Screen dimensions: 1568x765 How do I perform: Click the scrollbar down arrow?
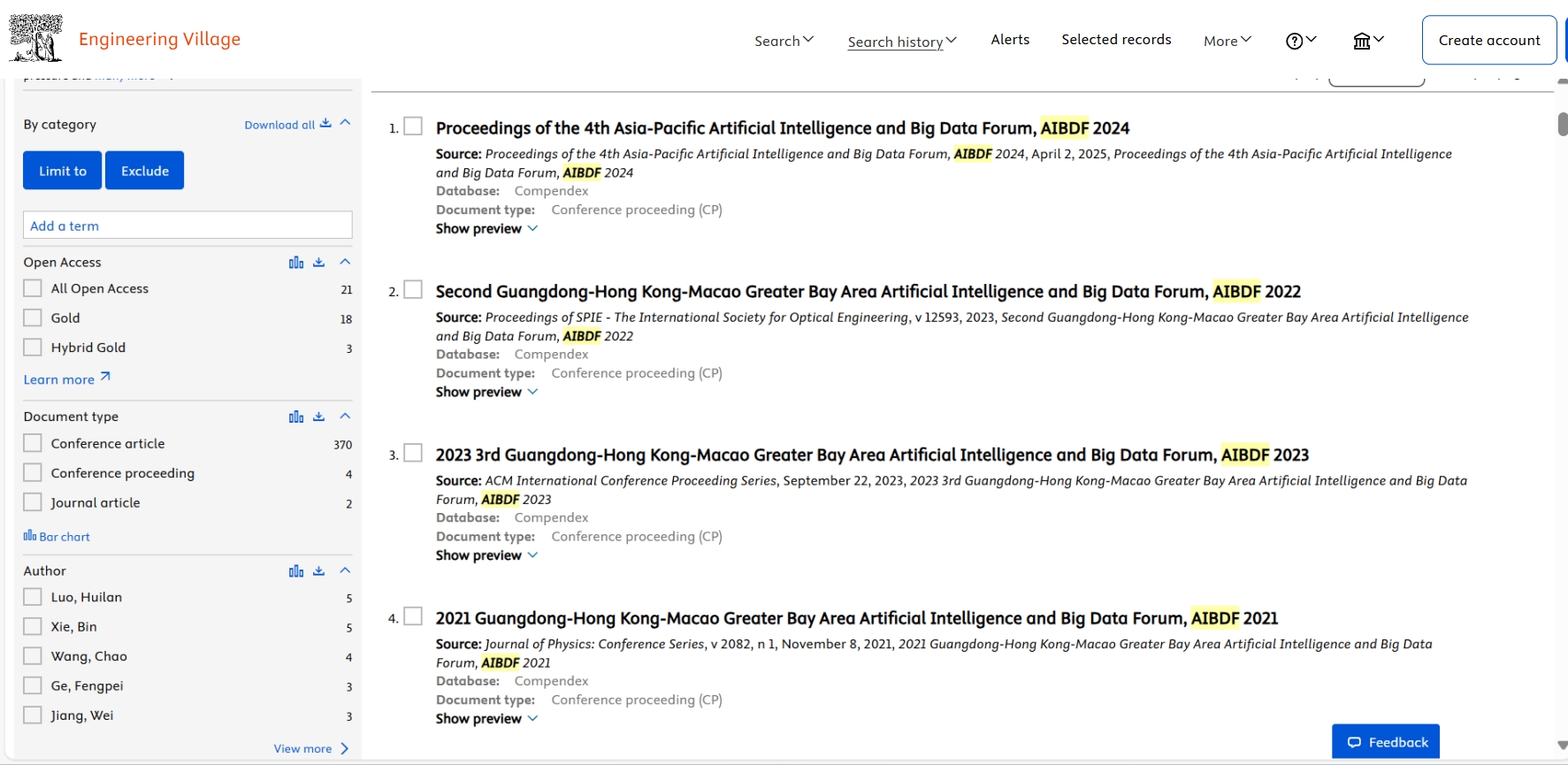[1563, 746]
